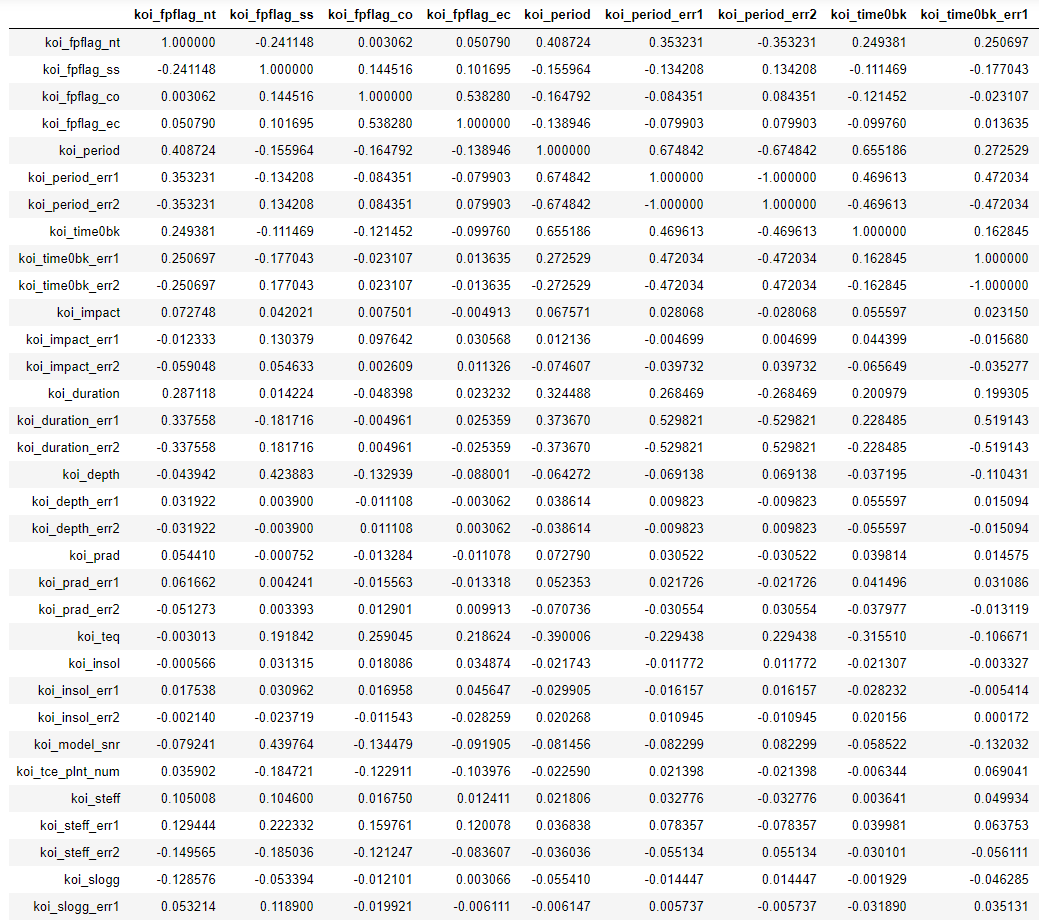
Task: Click cell 0.130379 in koi_impact_err1 row
Action: [x=286, y=340]
